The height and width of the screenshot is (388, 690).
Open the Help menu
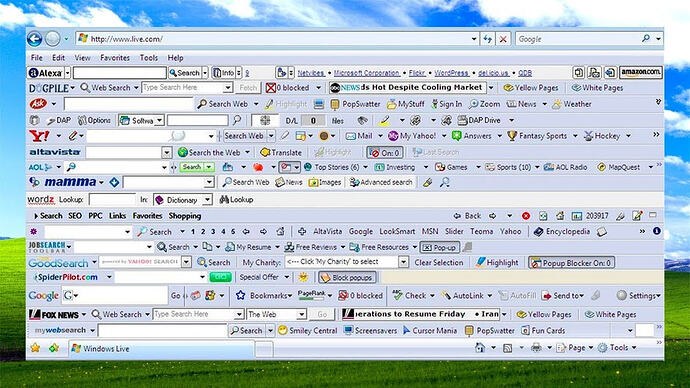pos(175,58)
